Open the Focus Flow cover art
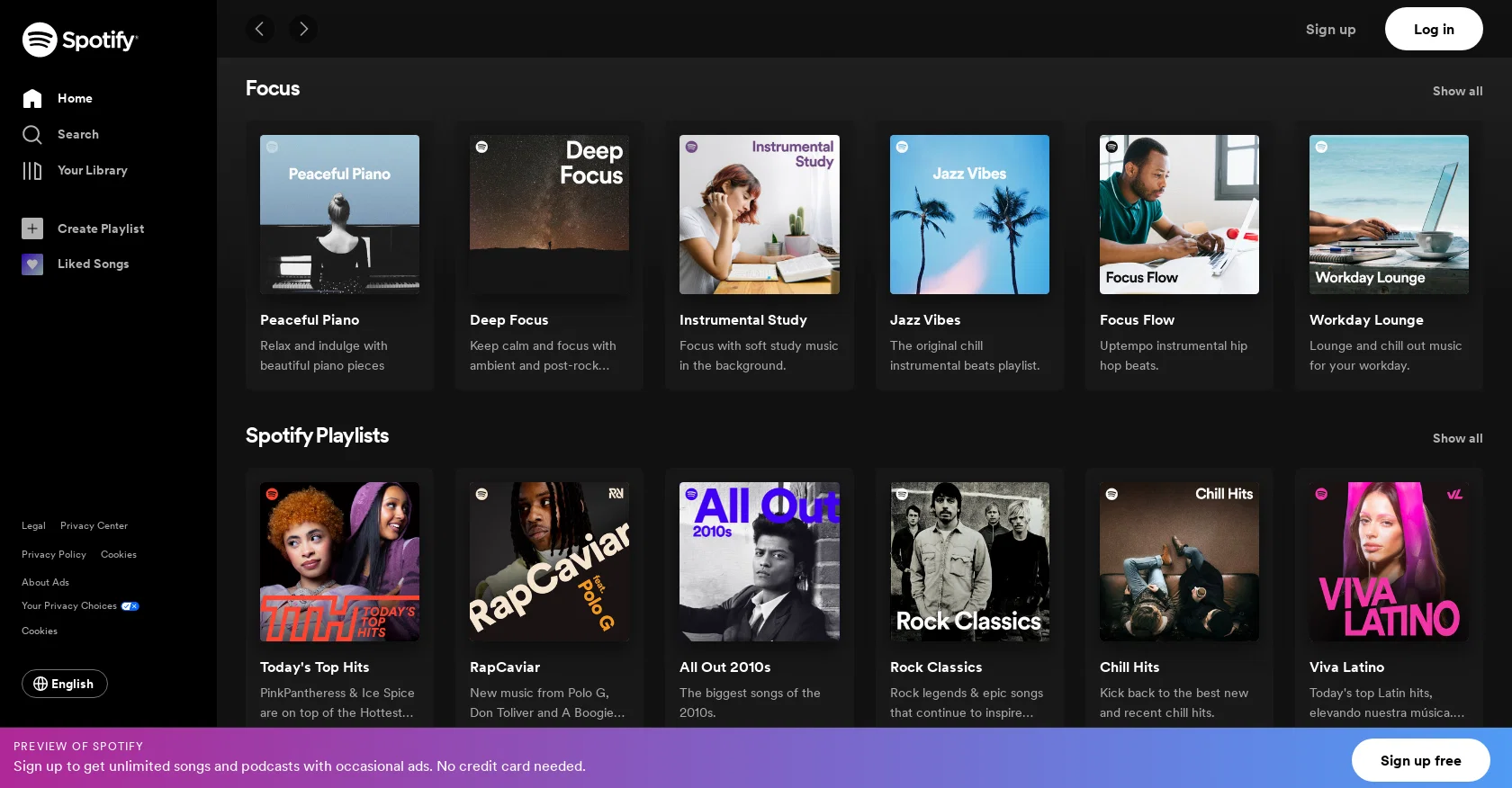This screenshot has height=788, width=1512. click(x=1179, y=214)
